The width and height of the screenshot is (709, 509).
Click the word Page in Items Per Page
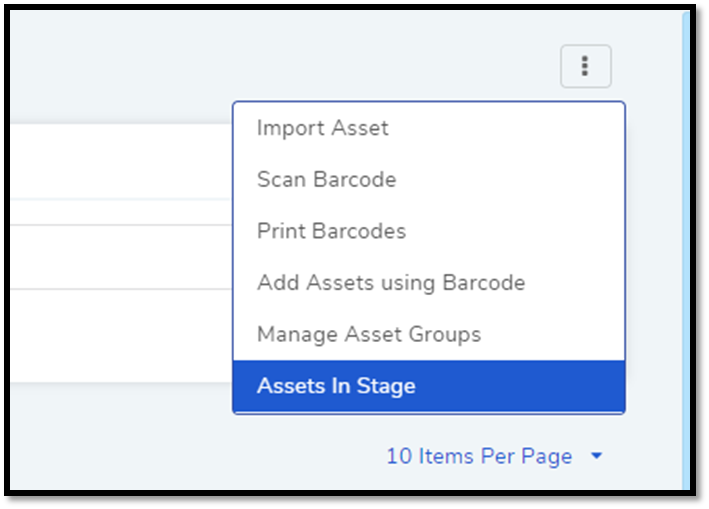(547, 457)
